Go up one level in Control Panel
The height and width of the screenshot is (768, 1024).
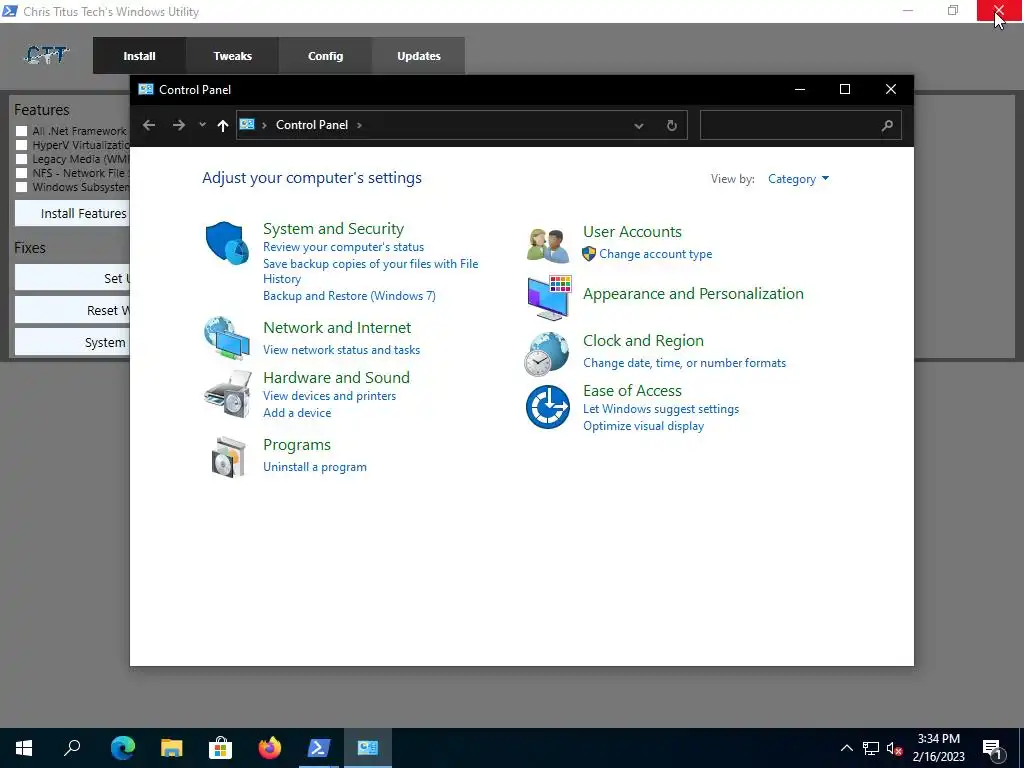point(223,125)
